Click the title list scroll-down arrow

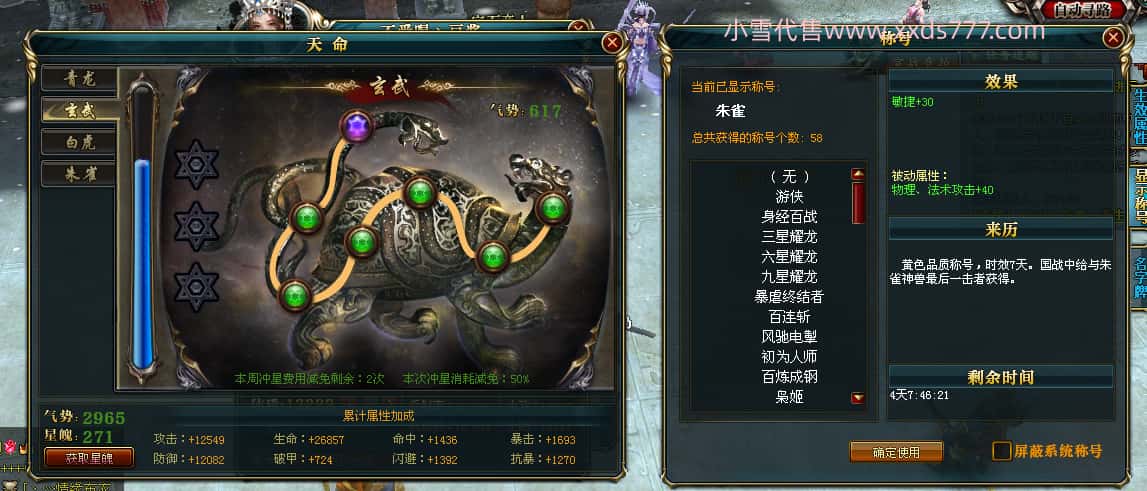coord(858,398)
